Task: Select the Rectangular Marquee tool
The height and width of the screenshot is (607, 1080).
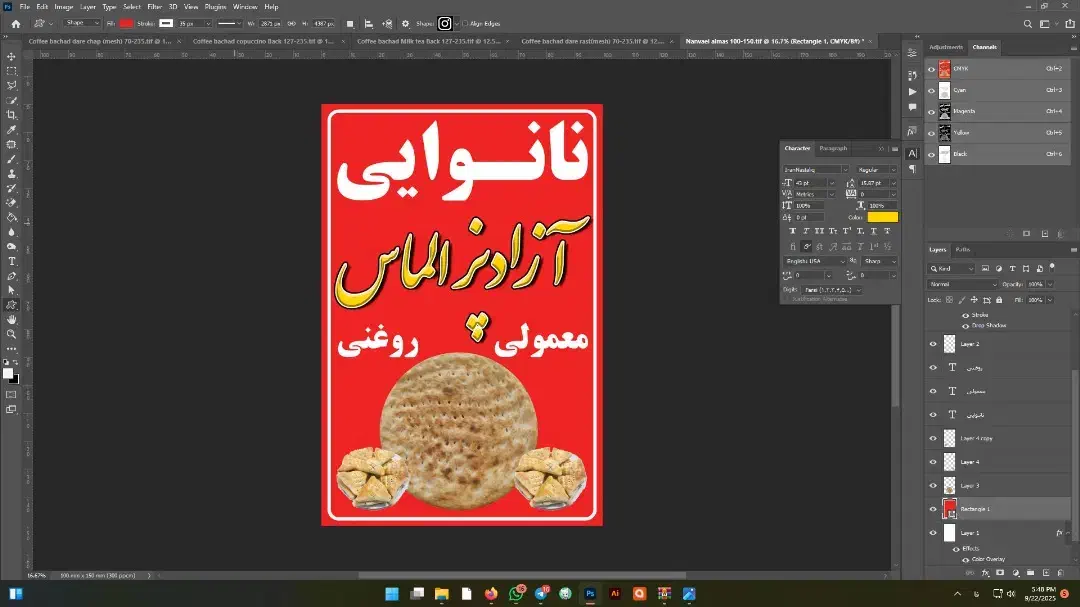Action: pos(11,71)
